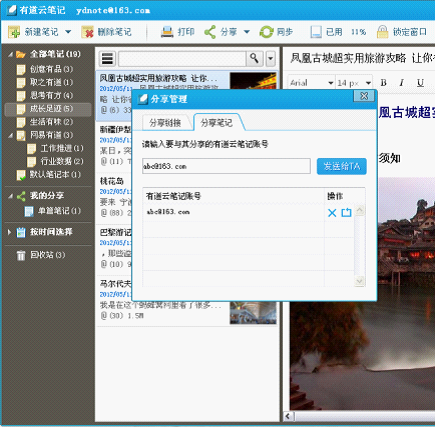This screenshot has height=427, width=435.
Task: Click the share account input field
Action: [x=226, y=166]
